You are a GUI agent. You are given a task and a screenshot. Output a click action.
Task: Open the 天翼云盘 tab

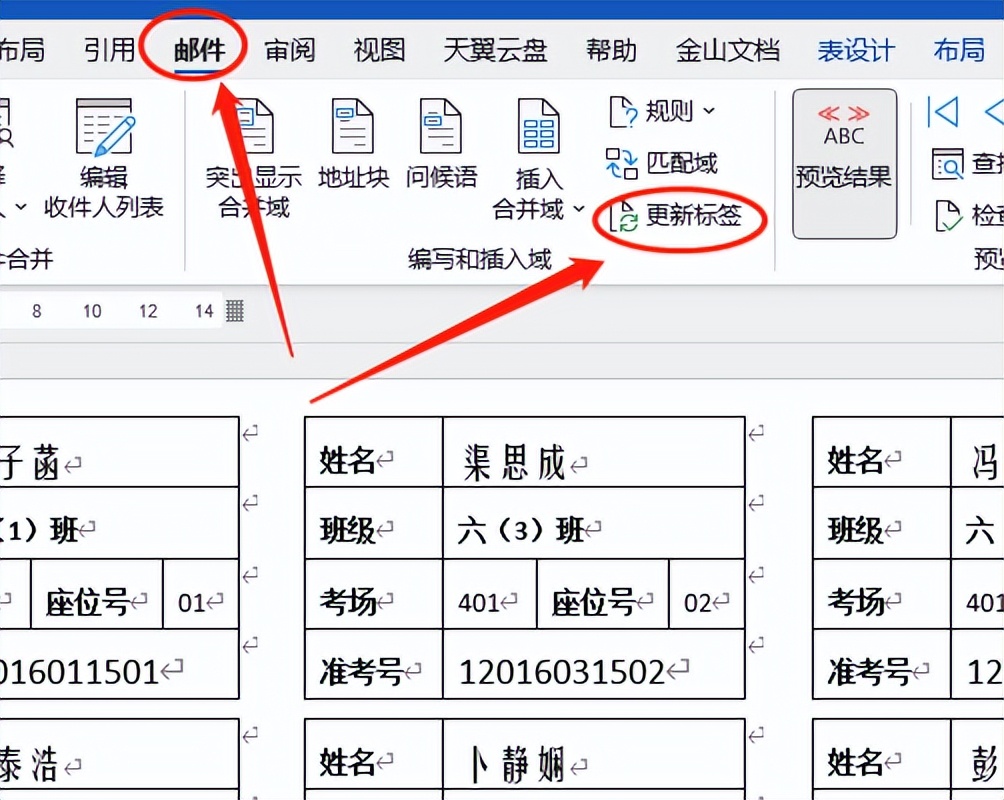pyautogui.click(x=495, y=50)
